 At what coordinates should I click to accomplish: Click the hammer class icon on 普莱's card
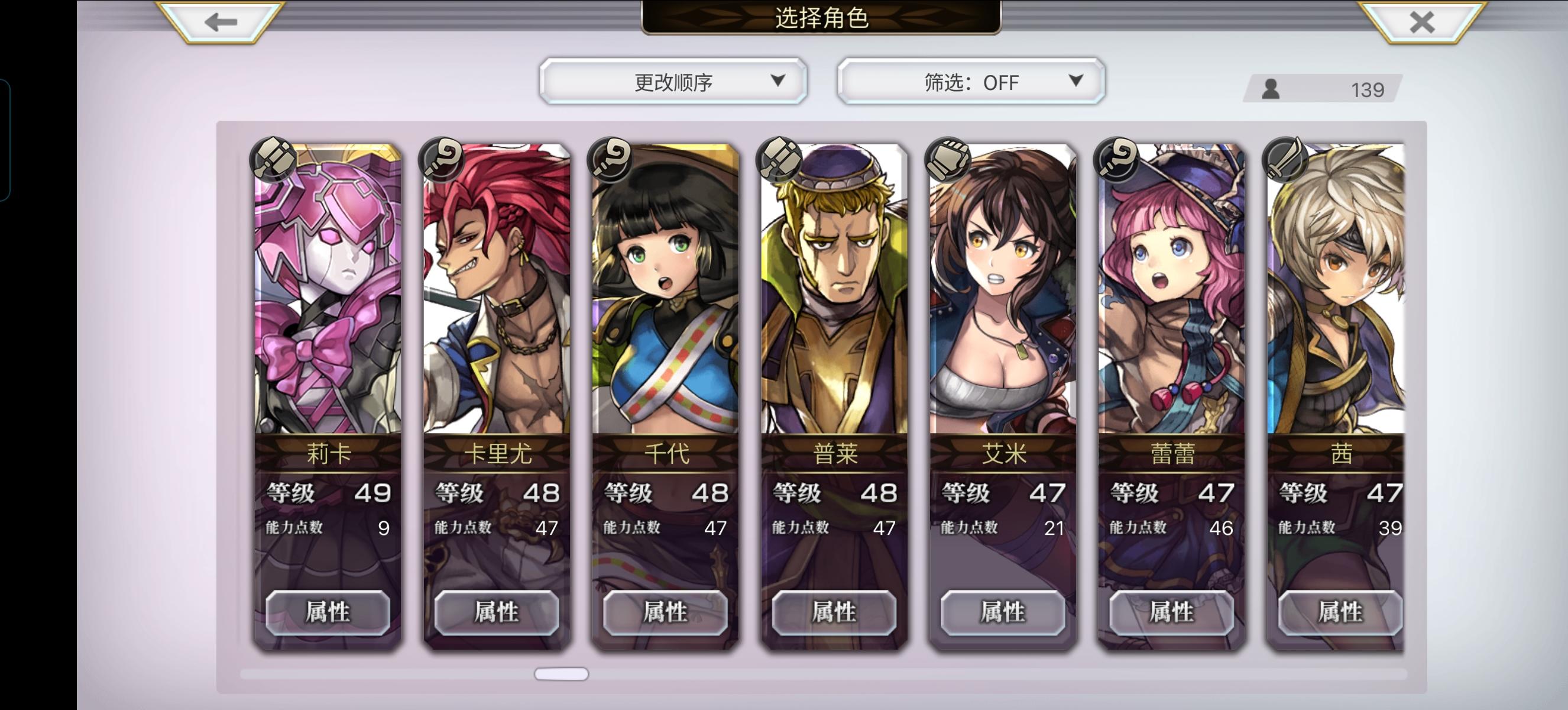tap(779, 159)
